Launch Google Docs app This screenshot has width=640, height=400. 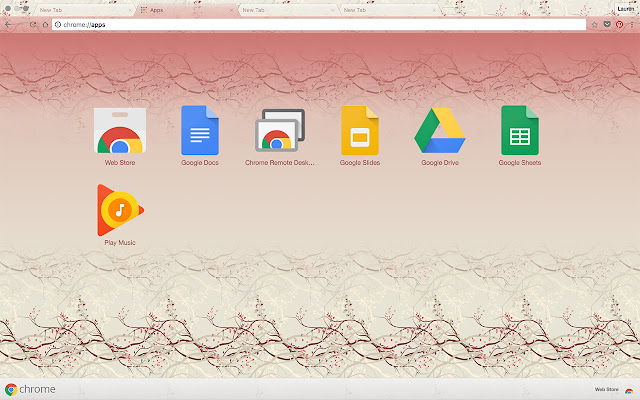coord(200,131)
